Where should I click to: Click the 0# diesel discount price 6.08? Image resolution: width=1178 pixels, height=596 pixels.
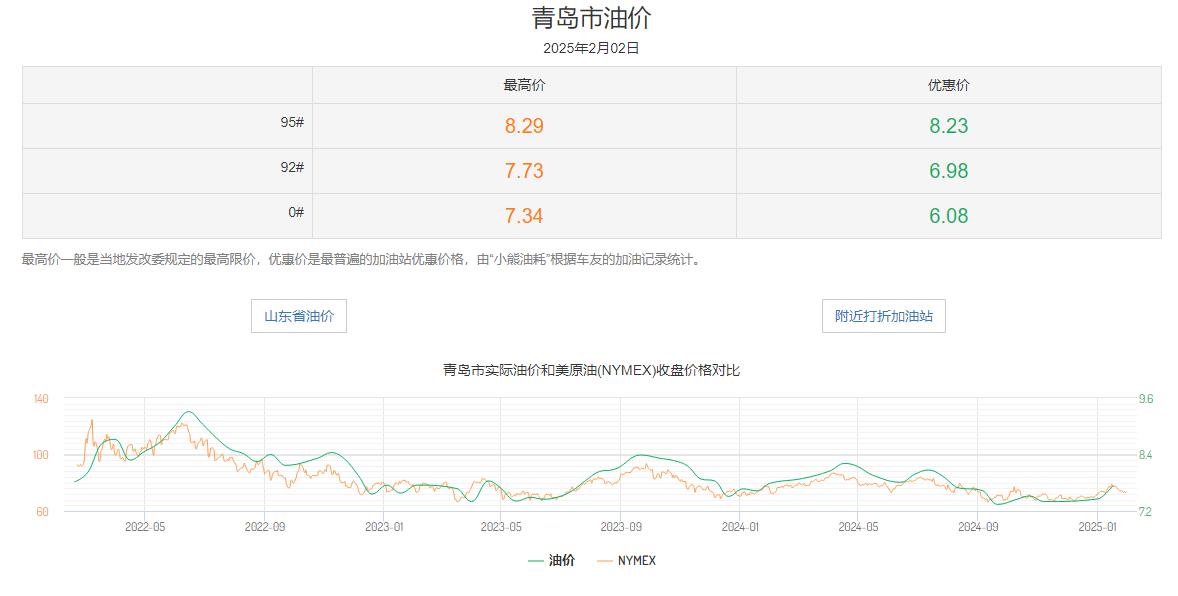948,216
